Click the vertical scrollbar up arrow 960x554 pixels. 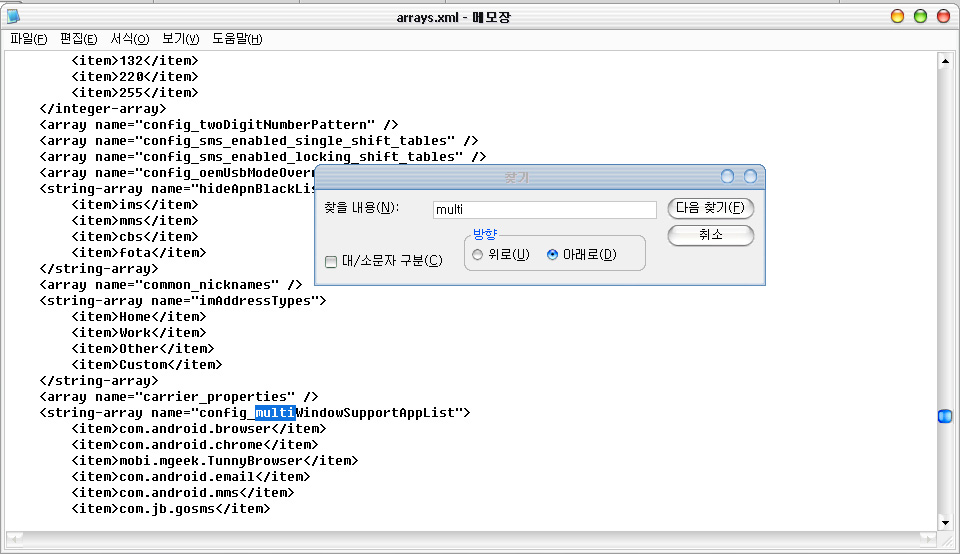(944, 60)
